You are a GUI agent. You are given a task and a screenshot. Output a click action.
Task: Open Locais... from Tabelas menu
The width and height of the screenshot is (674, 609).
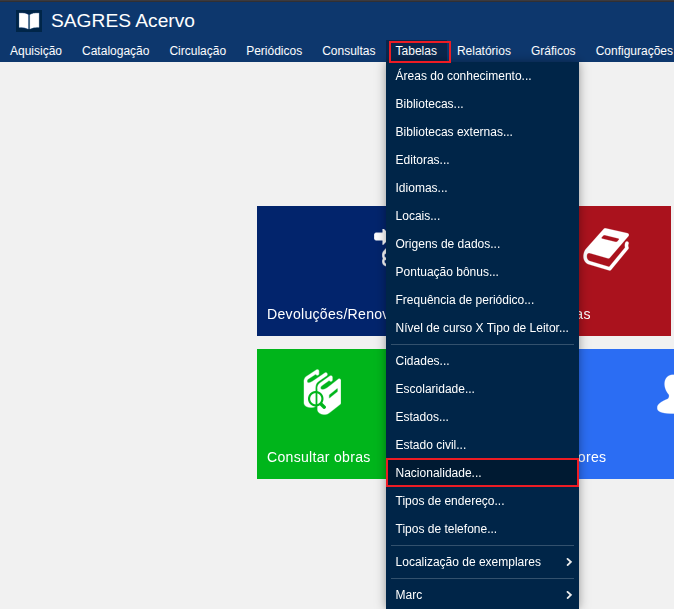(482, 216)
